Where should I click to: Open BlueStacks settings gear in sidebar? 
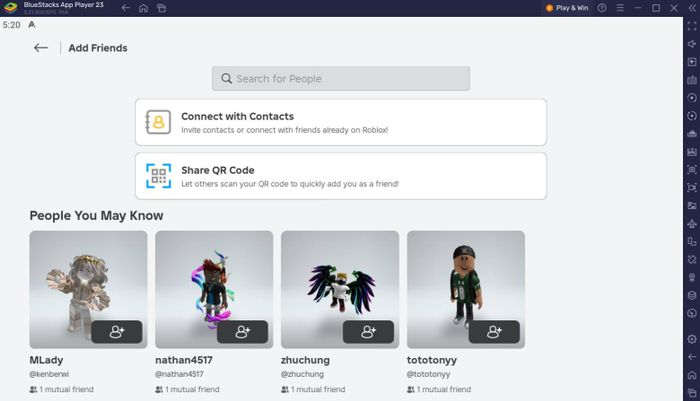pos(692,339)
